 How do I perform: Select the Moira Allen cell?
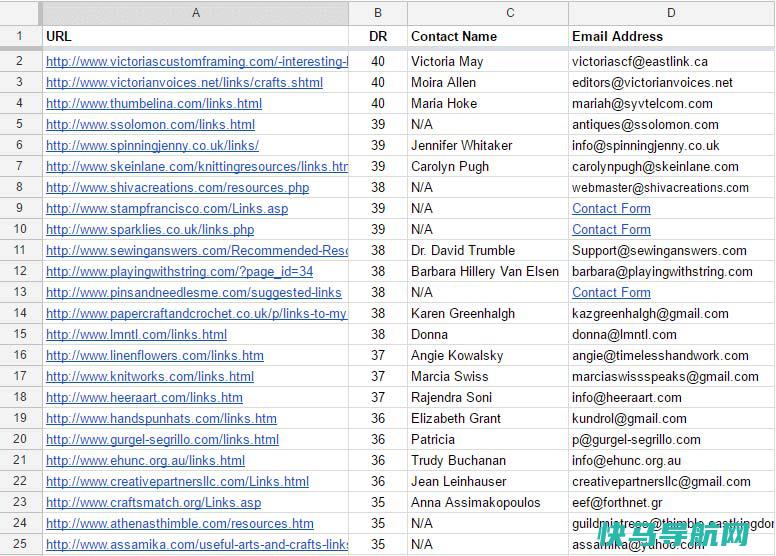(488, 83)
